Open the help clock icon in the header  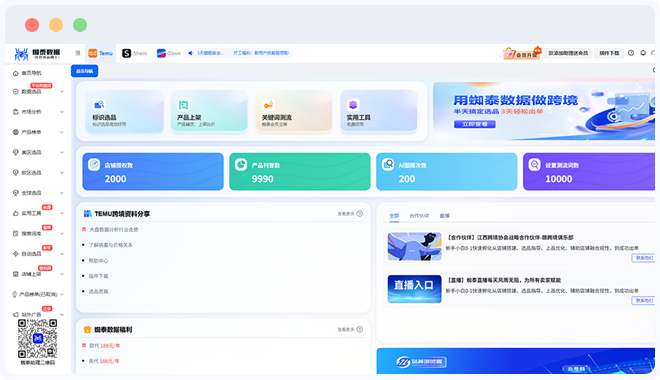click(631, 53)
